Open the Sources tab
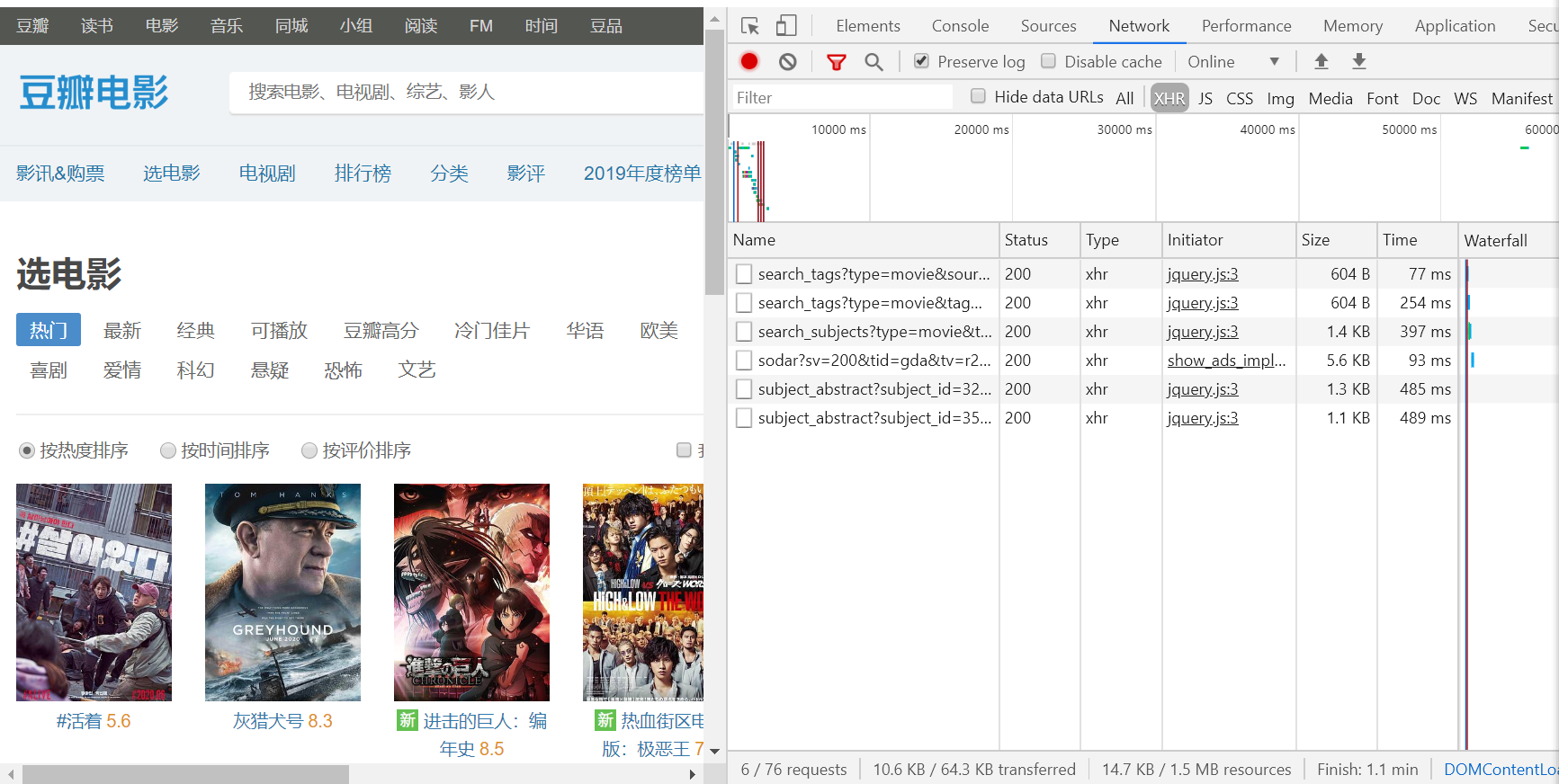The height and width of the screenshot is (784, 1559). (1048, 26)
